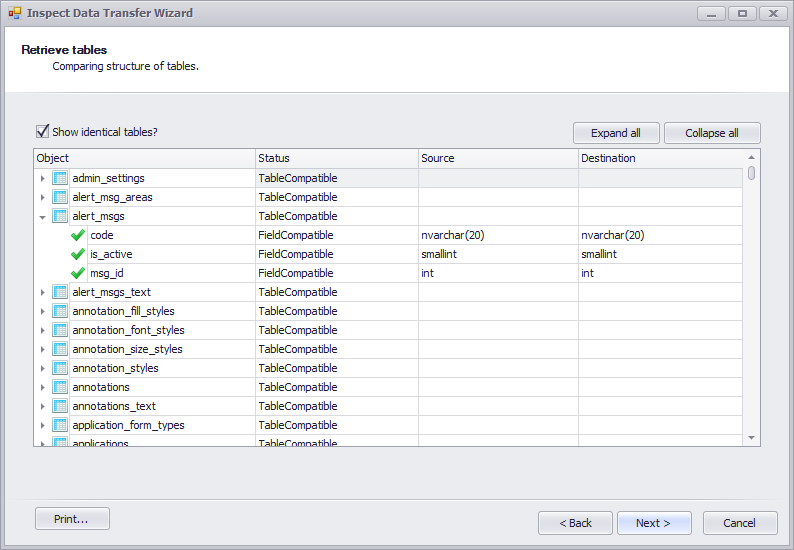Click the Destination column header
This screenshot has height=550, width=794.
(x=660, y=159)
